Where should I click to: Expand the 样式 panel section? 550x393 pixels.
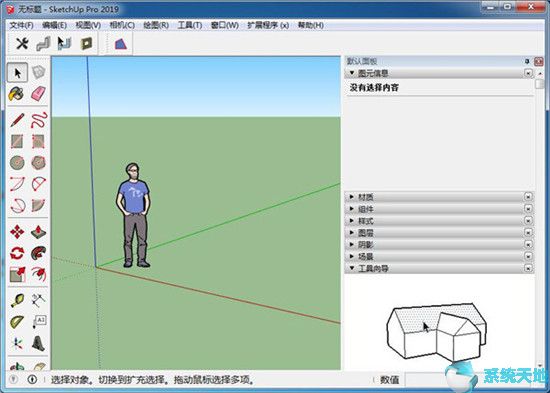(438, 221)
